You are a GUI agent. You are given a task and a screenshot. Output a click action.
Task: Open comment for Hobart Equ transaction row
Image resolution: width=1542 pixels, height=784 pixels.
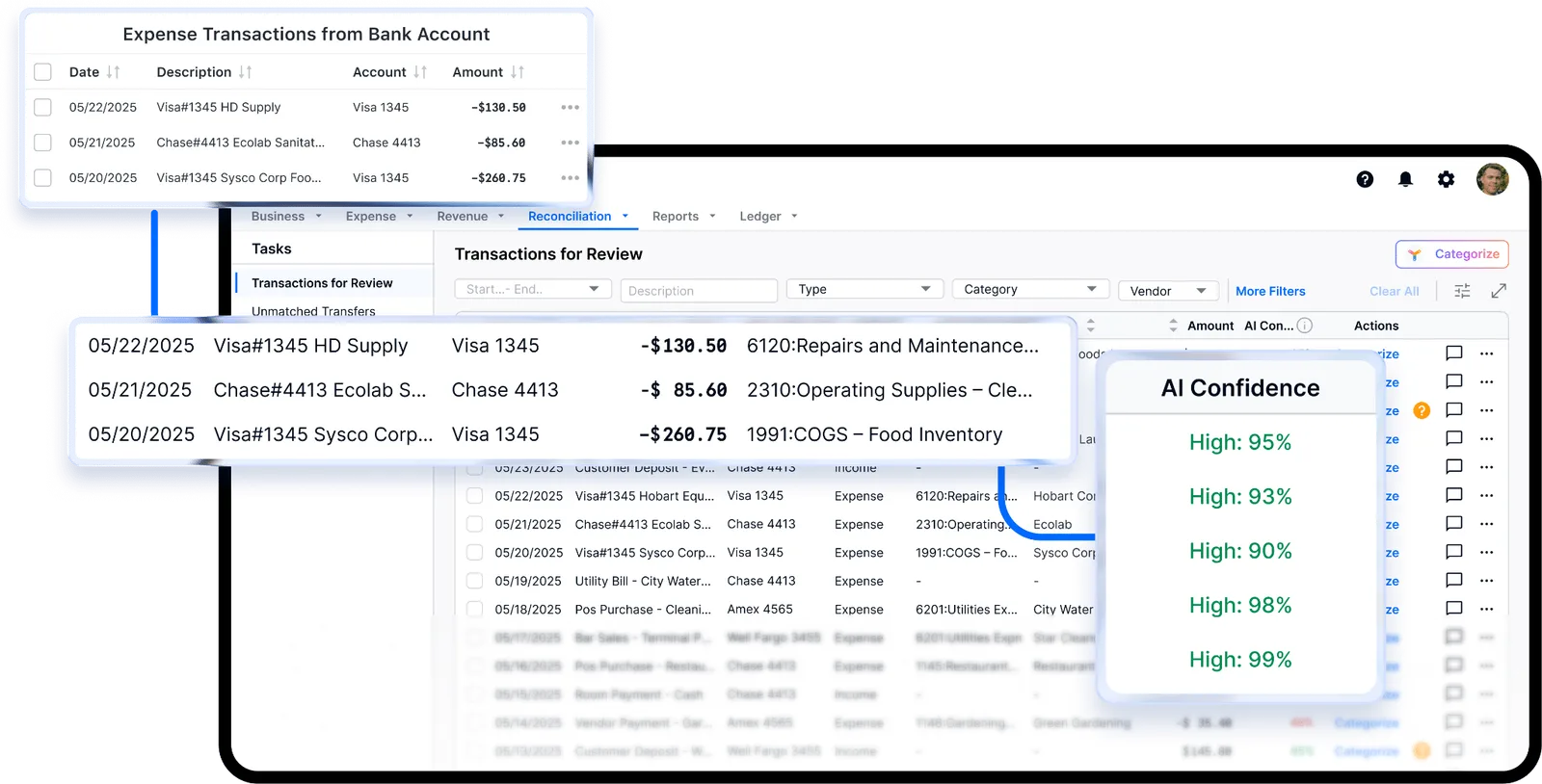[x=1454, y=495]
